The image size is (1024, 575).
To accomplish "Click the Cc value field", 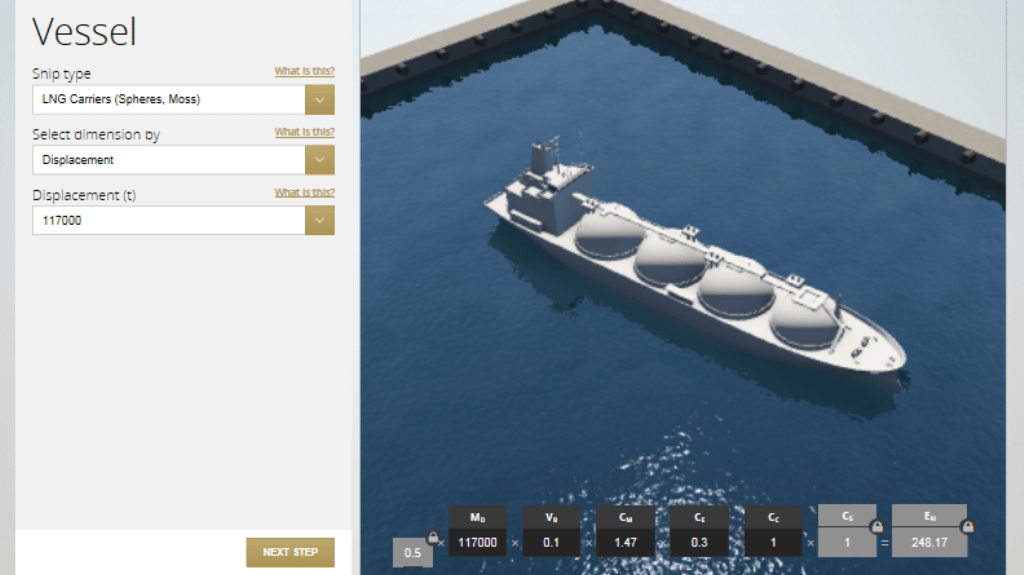I will click(x=774, y=543).
